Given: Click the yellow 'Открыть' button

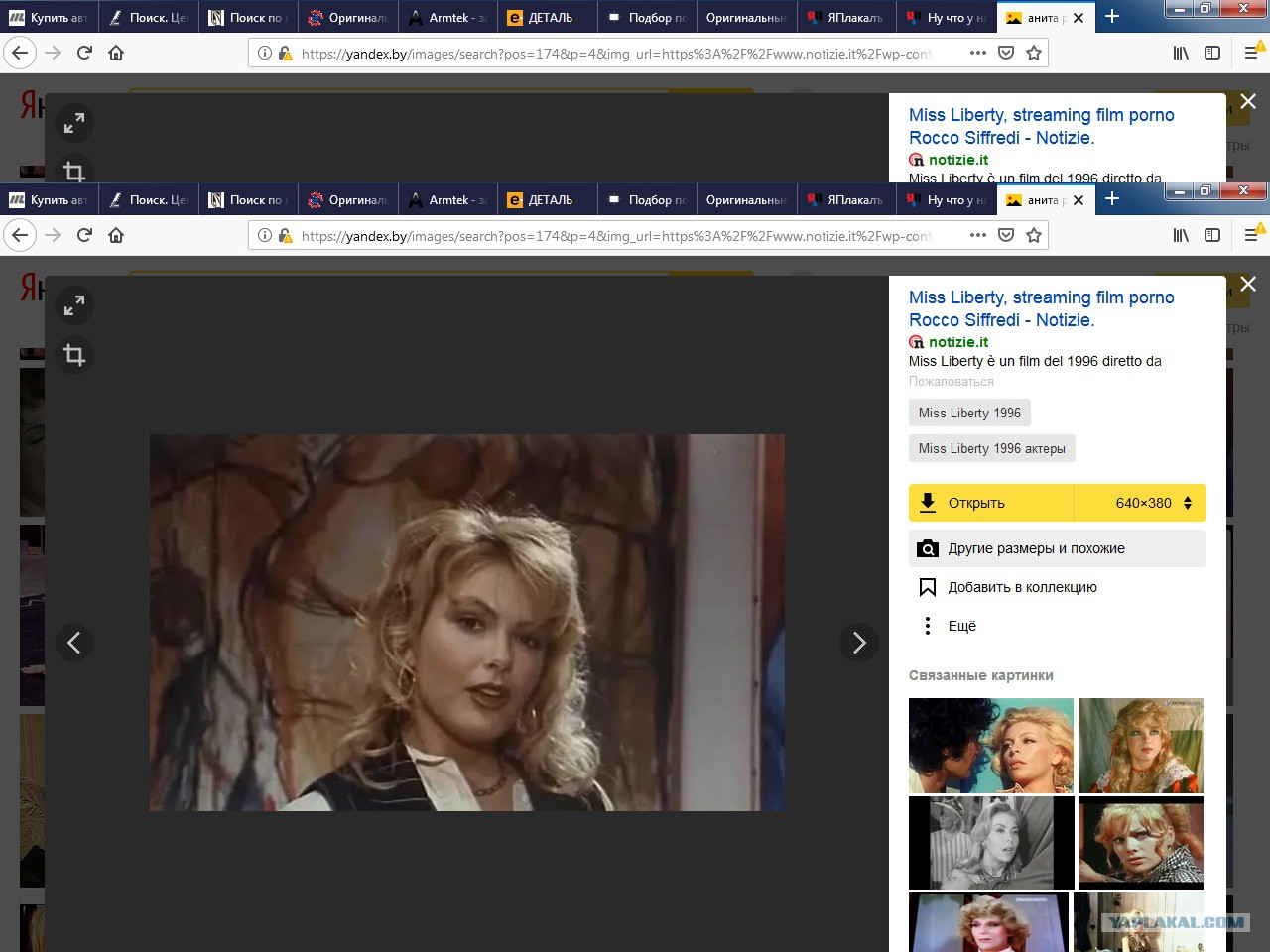Looking at the screenshot, I should (991, 503).
